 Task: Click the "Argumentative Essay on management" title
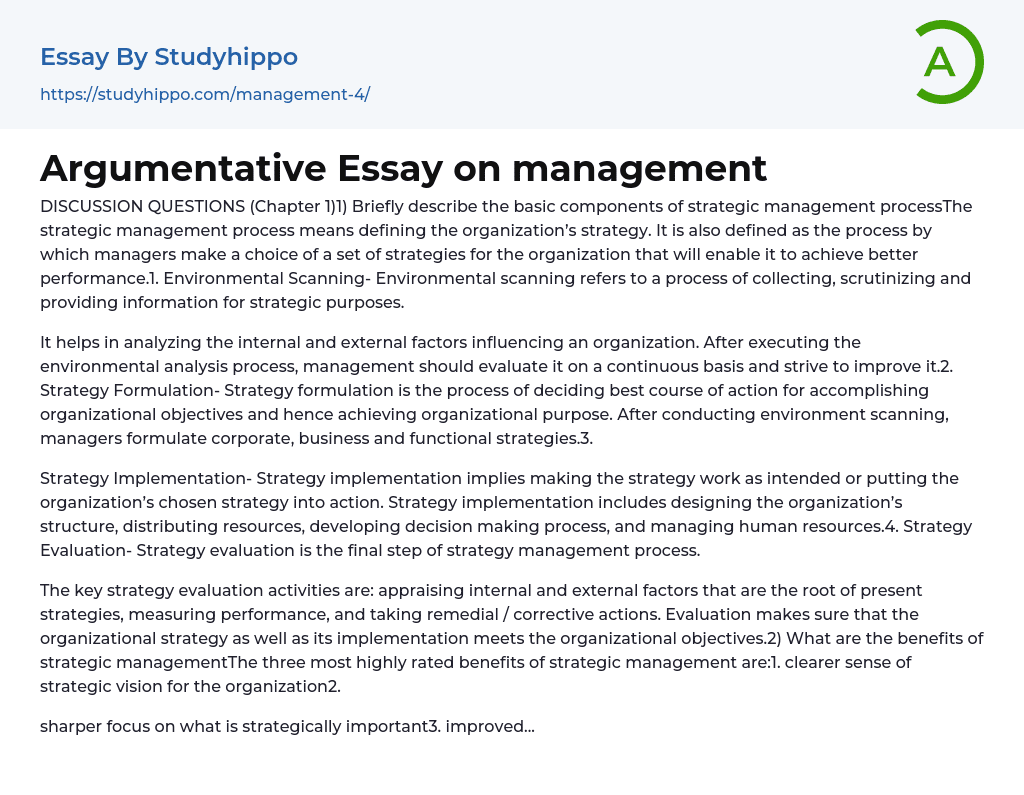403,168
